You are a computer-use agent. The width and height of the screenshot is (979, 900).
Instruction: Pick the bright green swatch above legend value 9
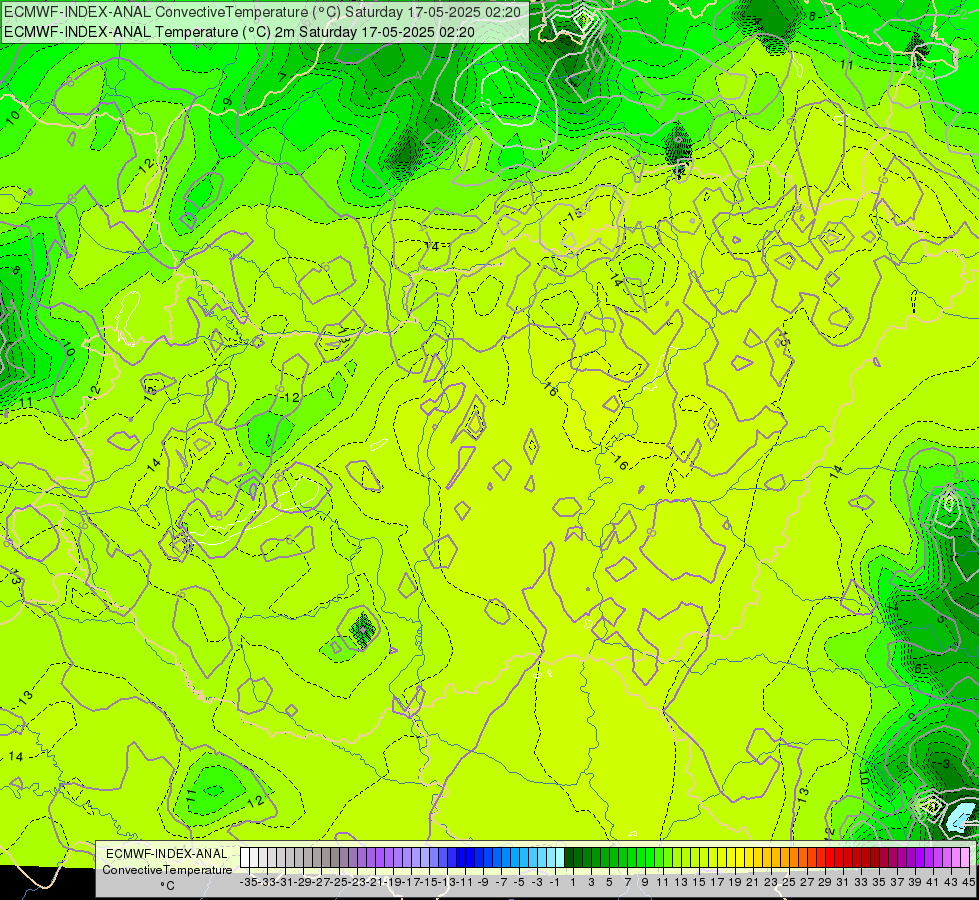click(x=641, y=858)
